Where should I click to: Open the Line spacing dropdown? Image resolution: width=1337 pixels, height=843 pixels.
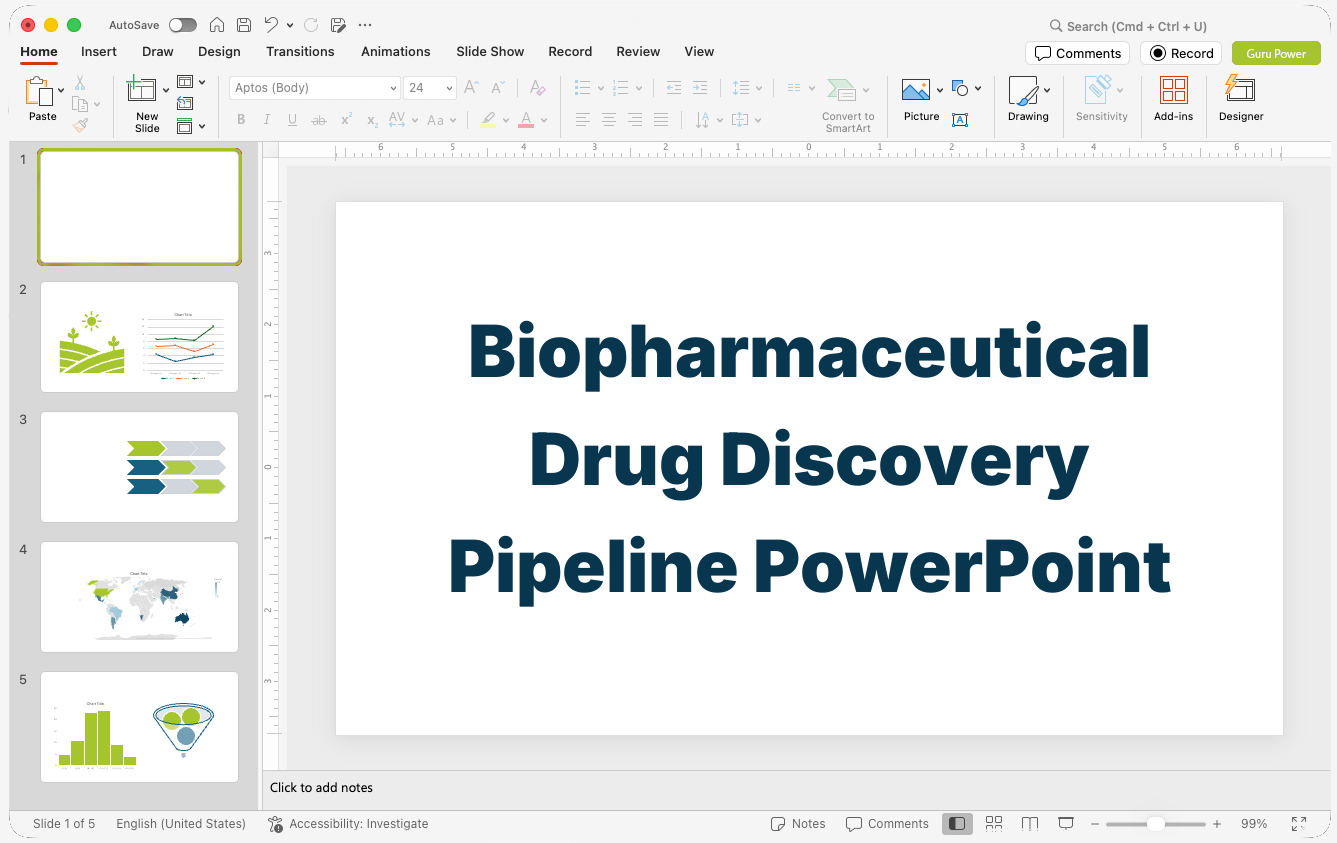point(746,88)
